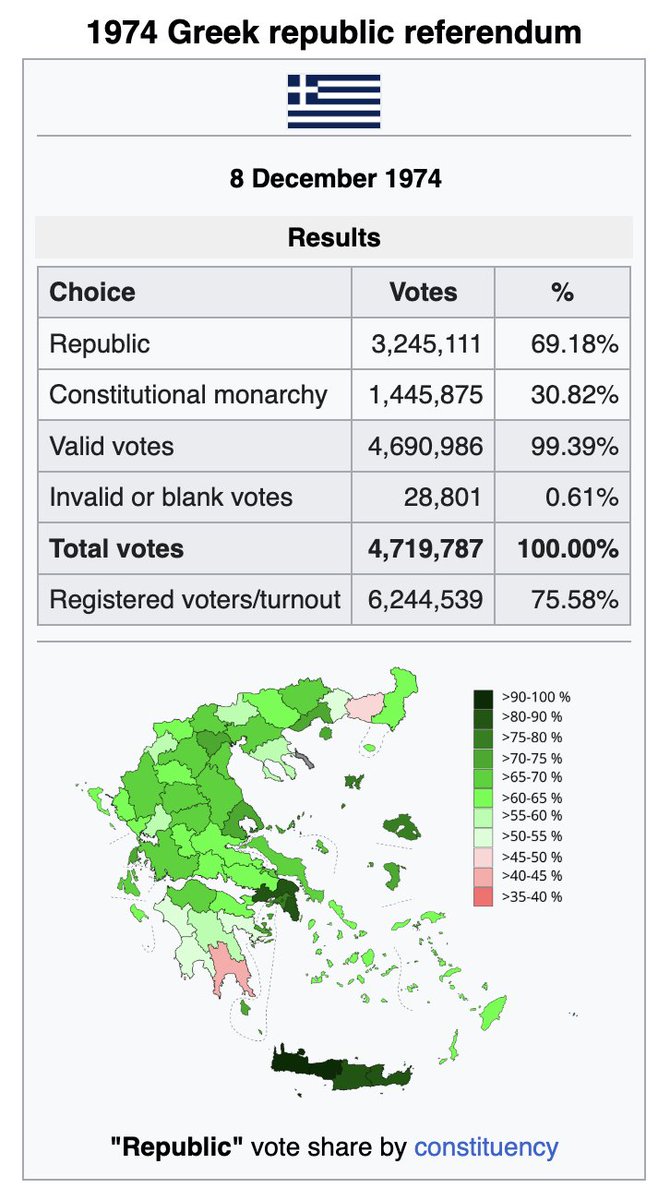Image resolution: width=670 pixels, height=1200 pixels.
Task: Select the >80-90 % legend swatch
Action: (484, 717)
